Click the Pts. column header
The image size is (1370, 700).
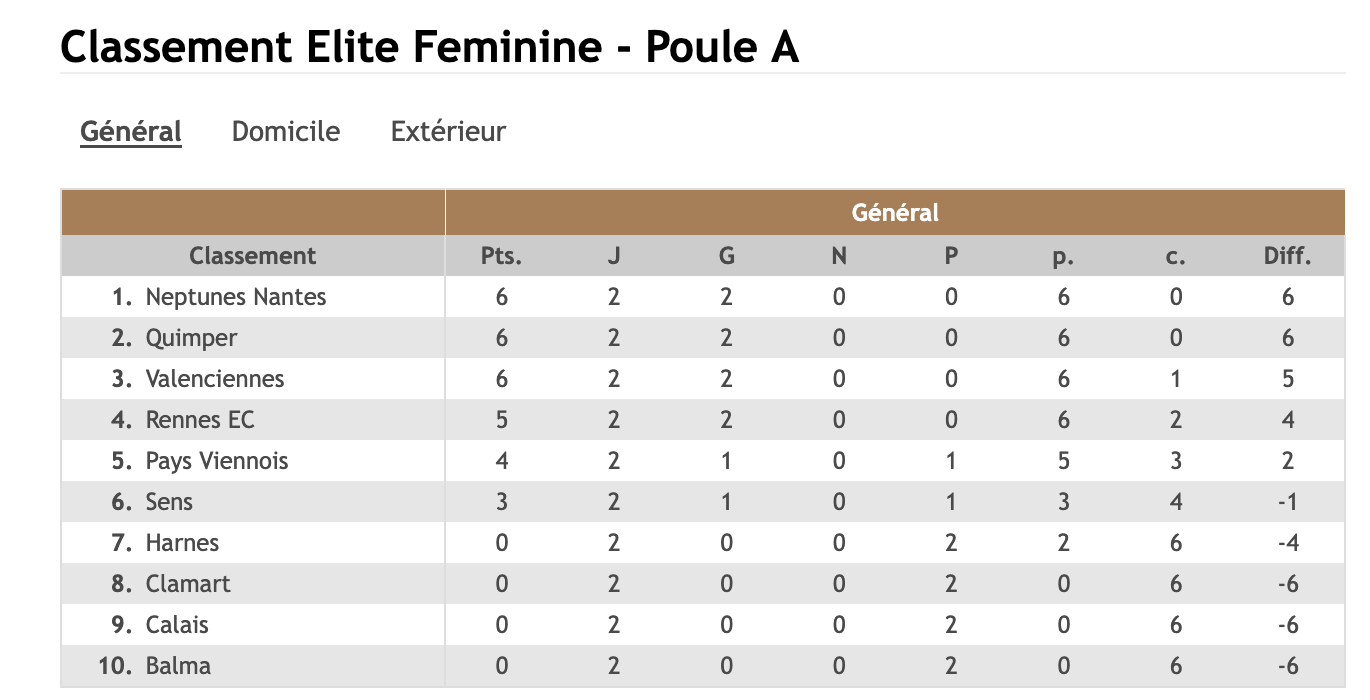(x=501, y=256)
